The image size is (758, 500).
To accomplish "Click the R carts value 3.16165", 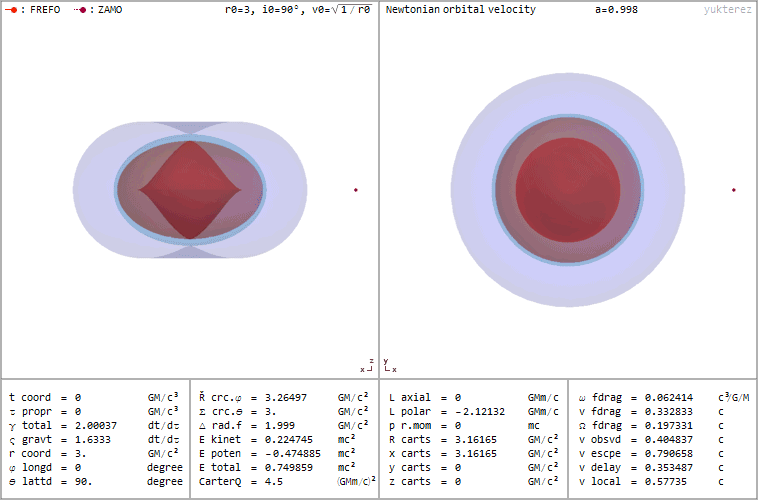I will (476, 440).
